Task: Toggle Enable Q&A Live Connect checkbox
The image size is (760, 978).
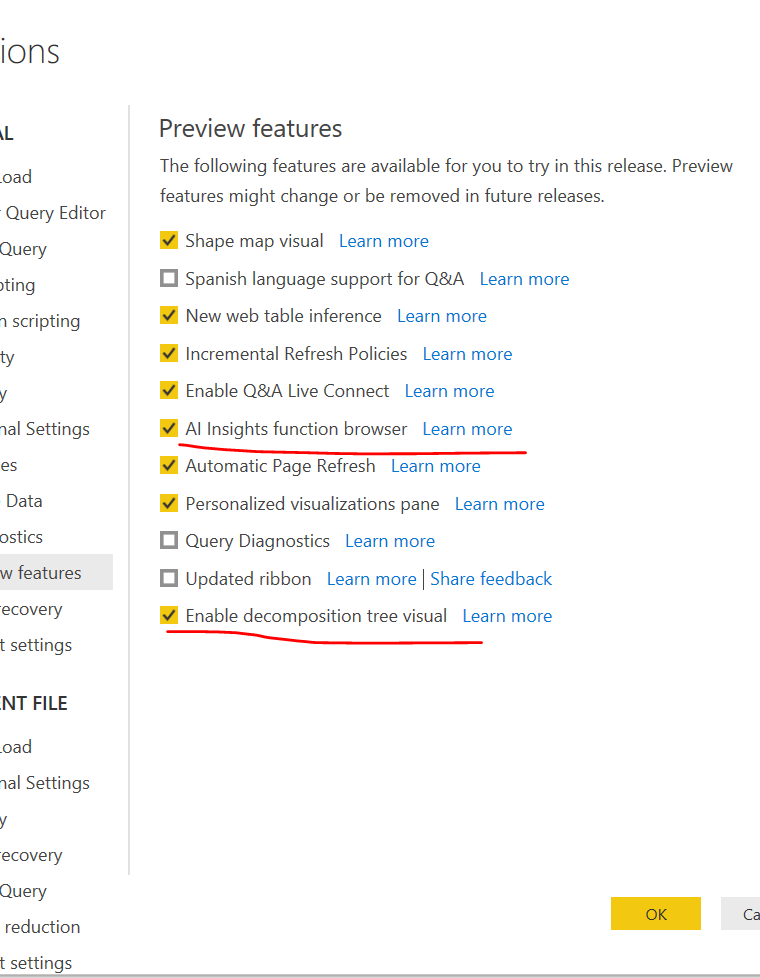Action: coord(169,391)
